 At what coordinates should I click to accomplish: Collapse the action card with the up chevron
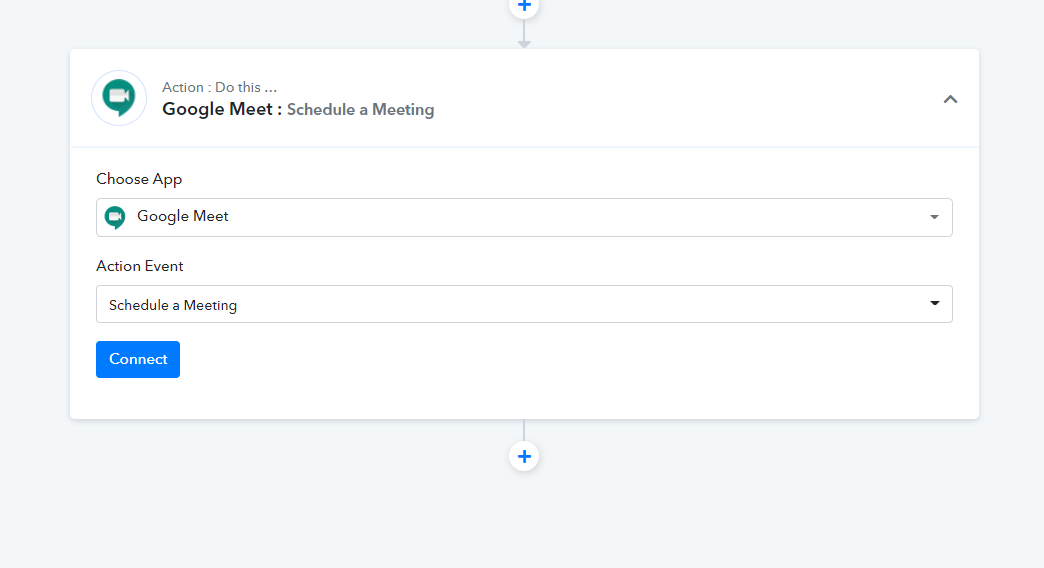point(950,99)
